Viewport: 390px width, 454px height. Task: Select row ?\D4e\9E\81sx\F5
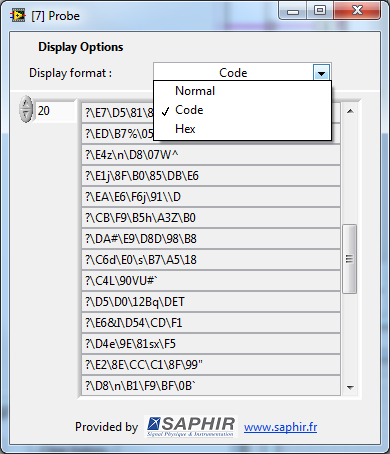(x=211, y=344)
